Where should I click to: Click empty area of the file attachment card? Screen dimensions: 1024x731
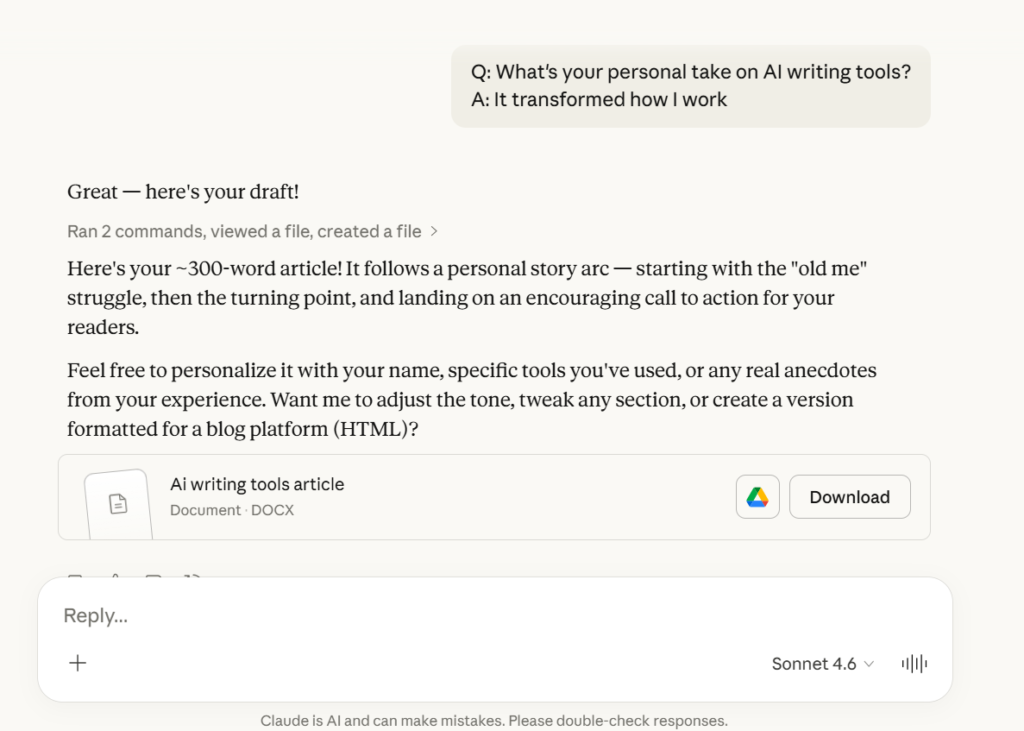pyautogui.click(x=536, y=497)
